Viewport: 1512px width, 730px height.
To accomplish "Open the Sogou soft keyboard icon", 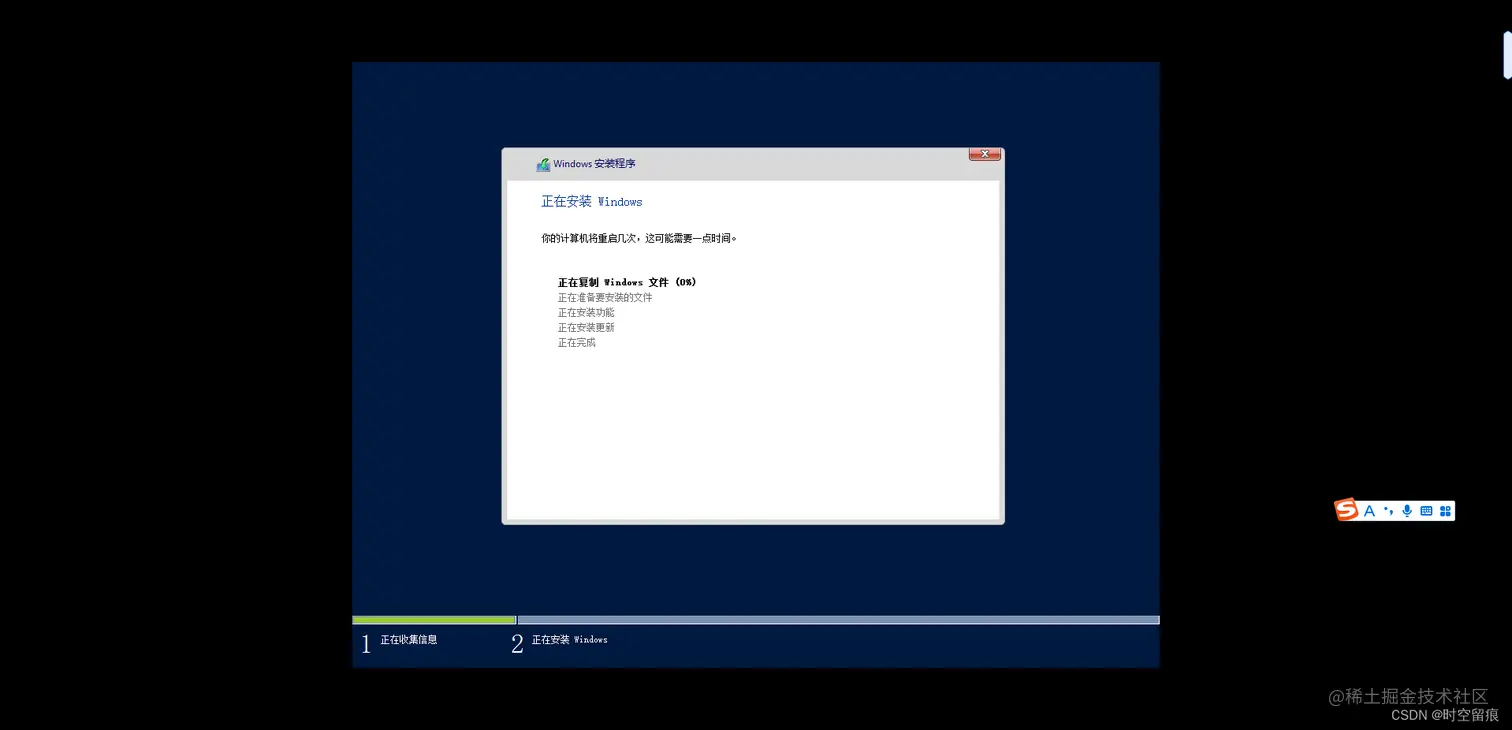I will tap(1426, 511).
